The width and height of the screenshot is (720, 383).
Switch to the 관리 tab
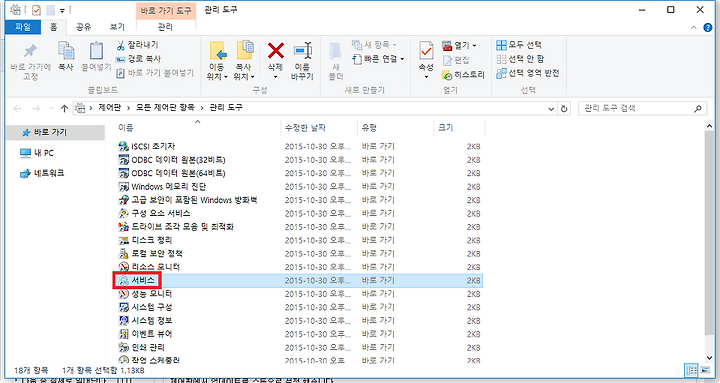tap(165, 27)
